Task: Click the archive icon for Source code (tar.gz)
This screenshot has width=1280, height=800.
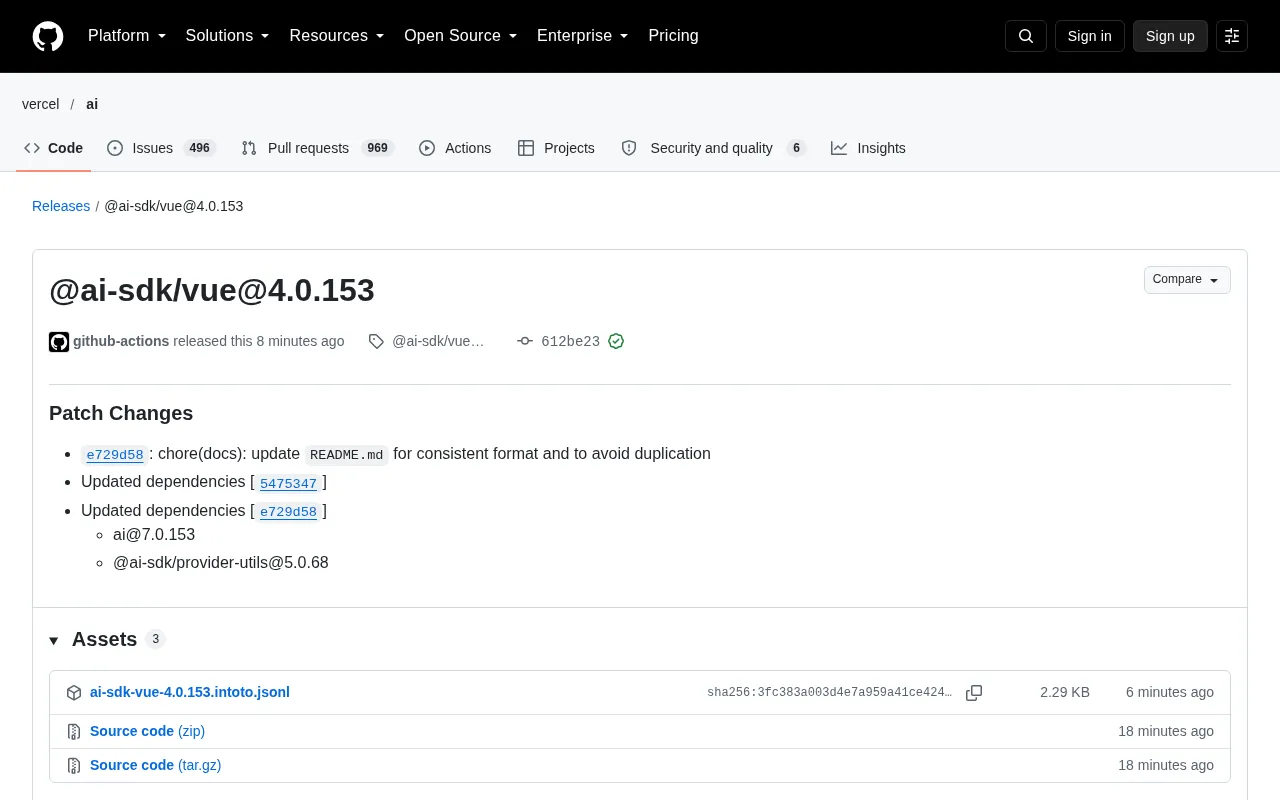Action: [74, 765]
